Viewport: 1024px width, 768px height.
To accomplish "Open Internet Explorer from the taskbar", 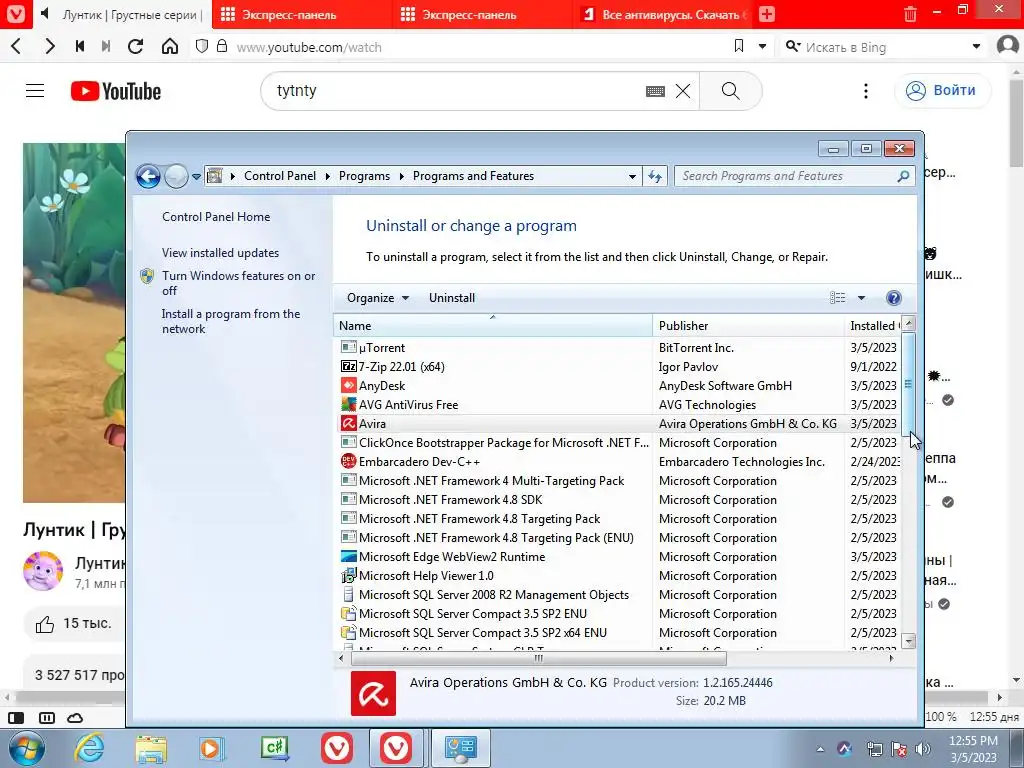I will [88, 748].
